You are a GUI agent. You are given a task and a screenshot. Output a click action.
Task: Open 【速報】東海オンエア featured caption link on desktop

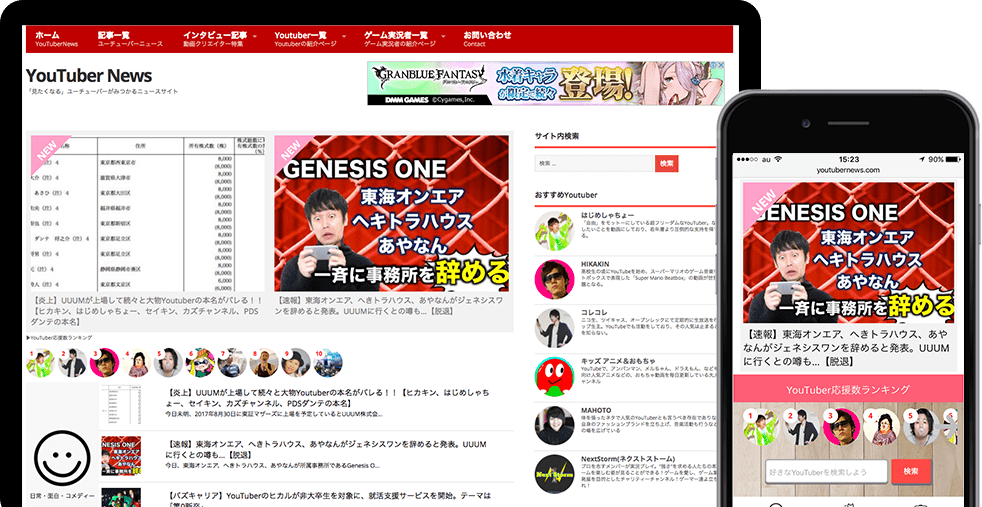pos(390,305)
